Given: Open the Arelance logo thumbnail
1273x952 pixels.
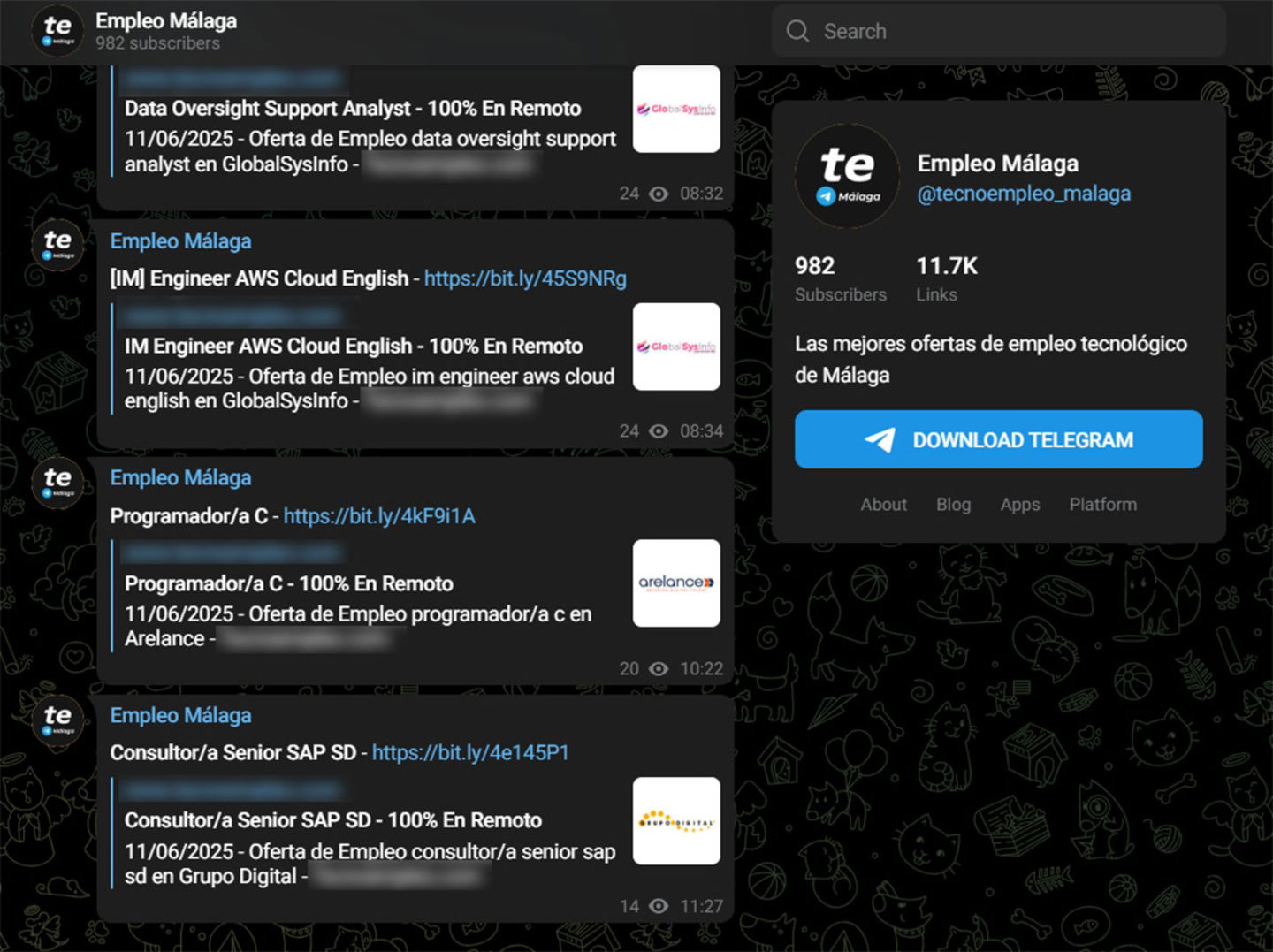Looking at the screenshot, I should (676, 583).
